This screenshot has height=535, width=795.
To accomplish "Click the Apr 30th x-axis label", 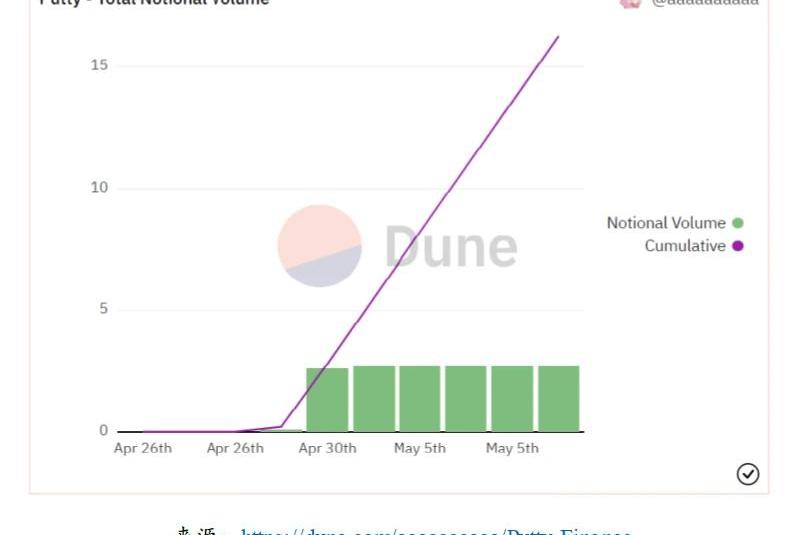I will tap(327, 448).
